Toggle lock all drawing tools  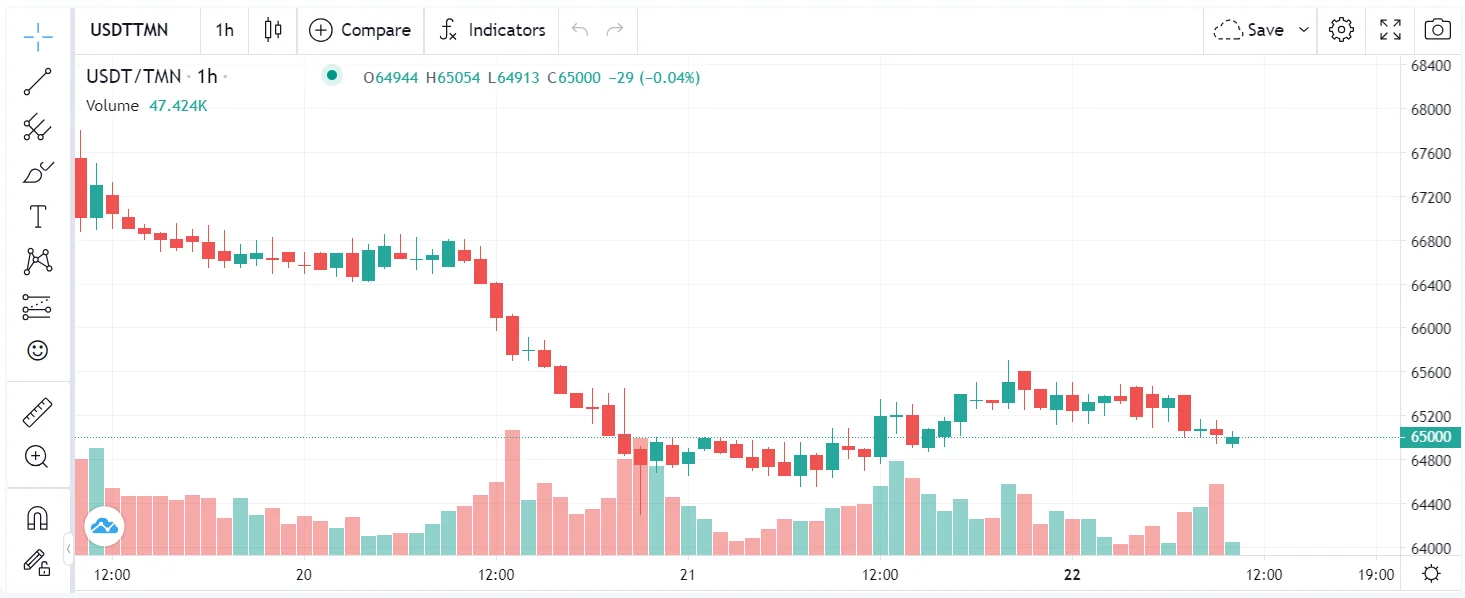[x=37, y=563]
